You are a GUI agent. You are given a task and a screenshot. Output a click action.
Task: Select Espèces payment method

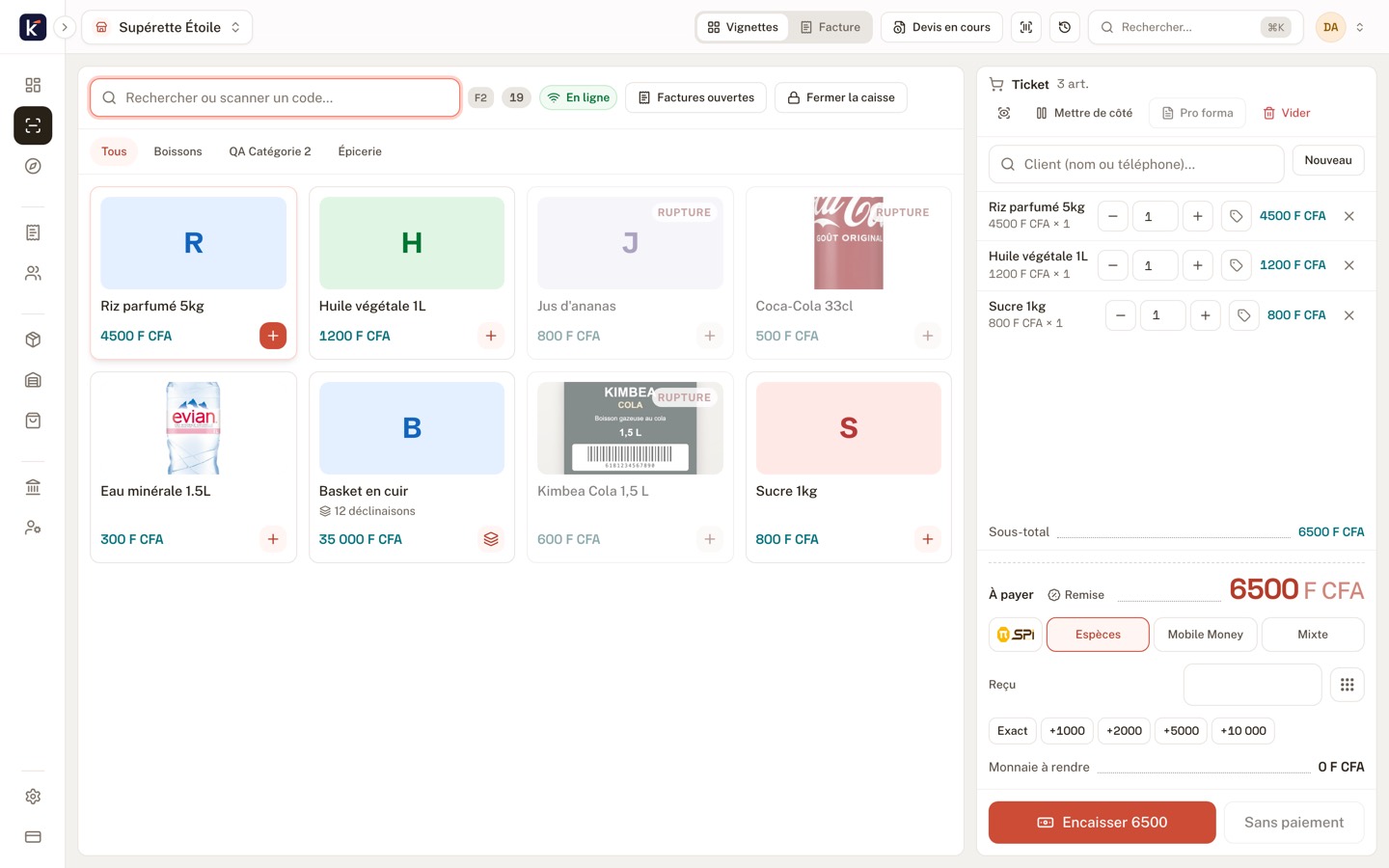pos(1098,635)
